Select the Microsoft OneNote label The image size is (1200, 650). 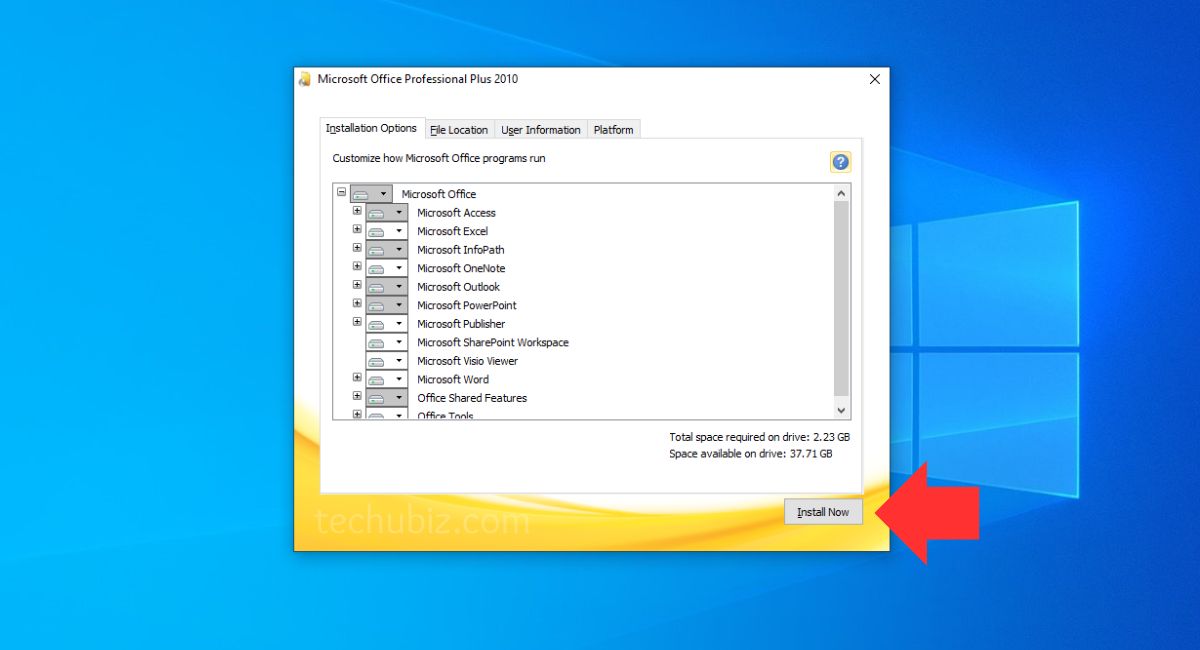click(x=461, y=268)
